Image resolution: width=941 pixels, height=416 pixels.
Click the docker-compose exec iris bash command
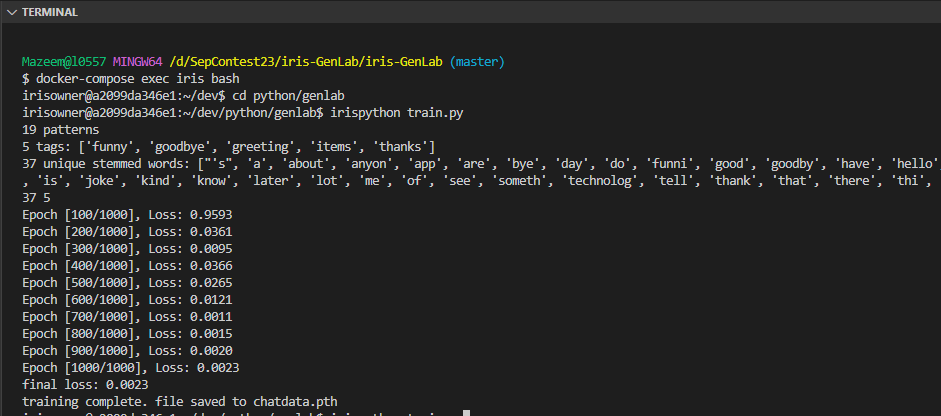[x=135, y=78]
